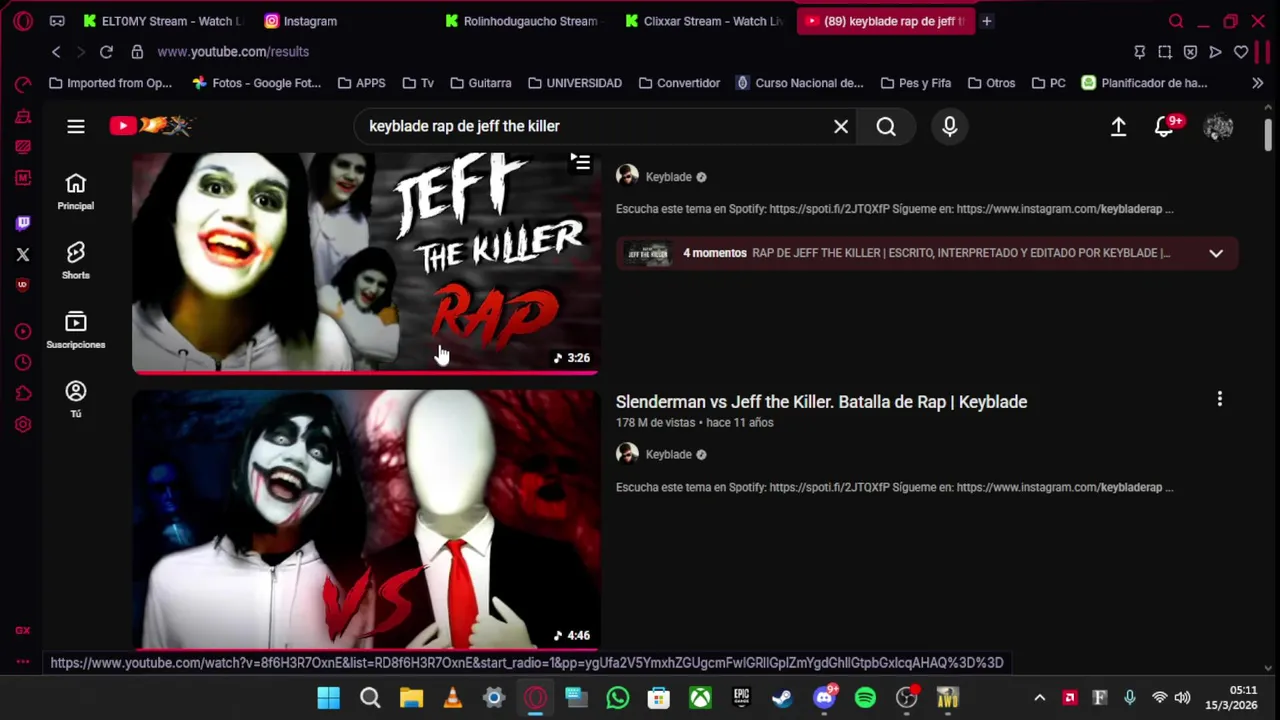Open APPS bookmarks folder
Screen dimensions: 1280x720
coord(361,83)
